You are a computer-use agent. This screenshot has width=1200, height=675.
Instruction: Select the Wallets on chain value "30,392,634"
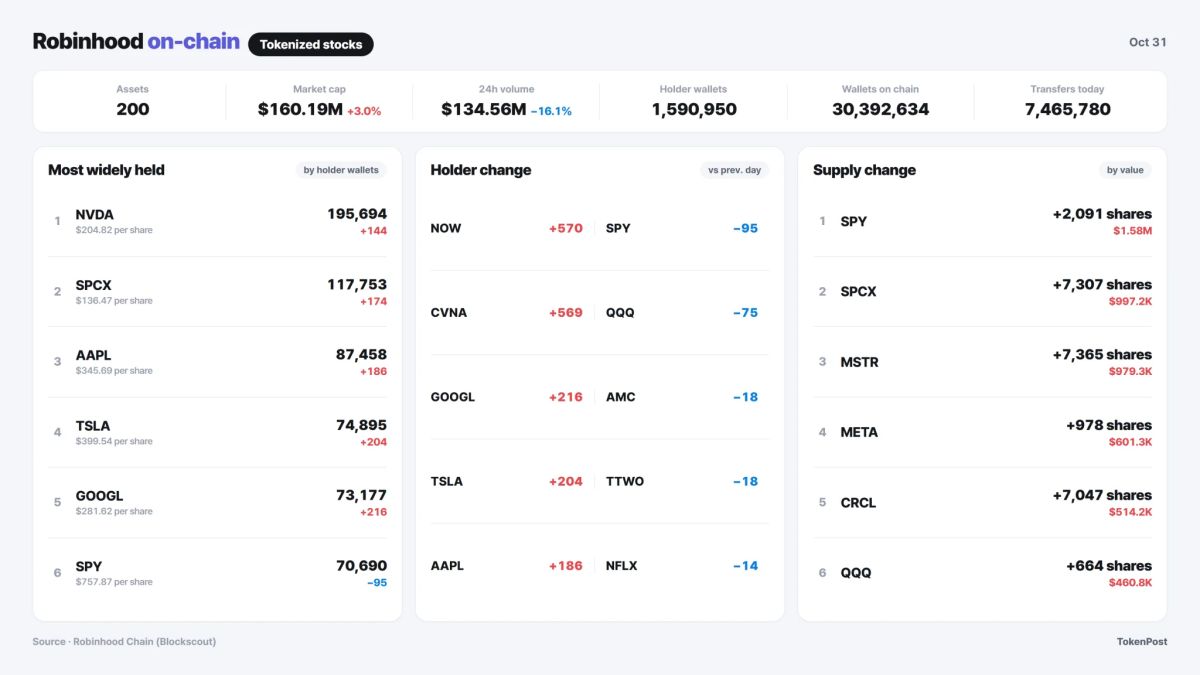coord(880,110)
